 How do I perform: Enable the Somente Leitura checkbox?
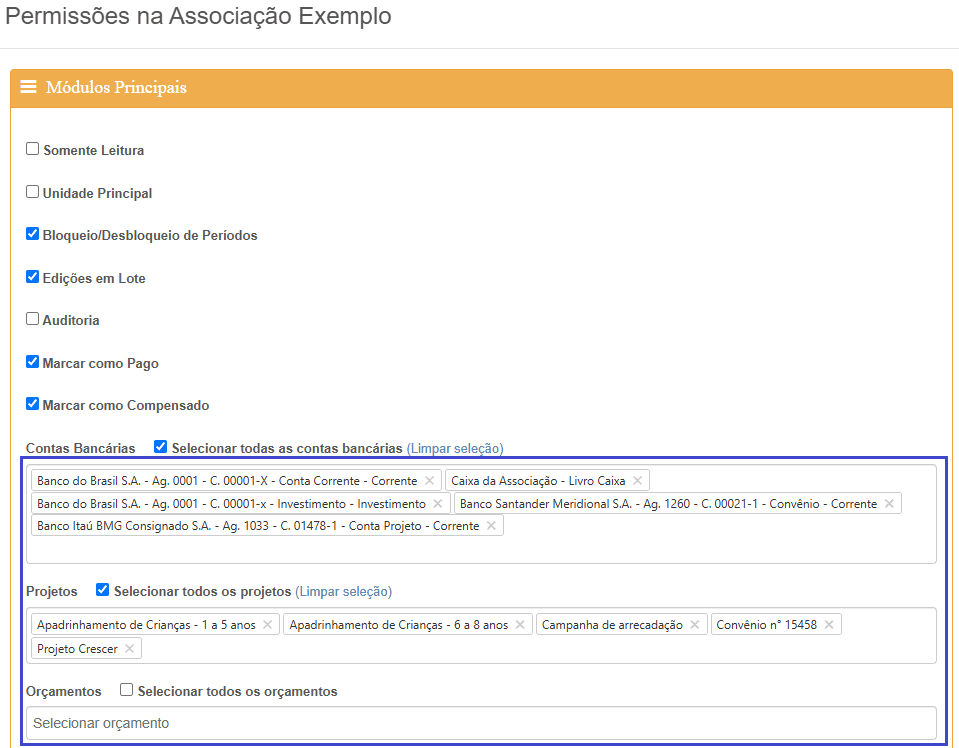(32, 149)
